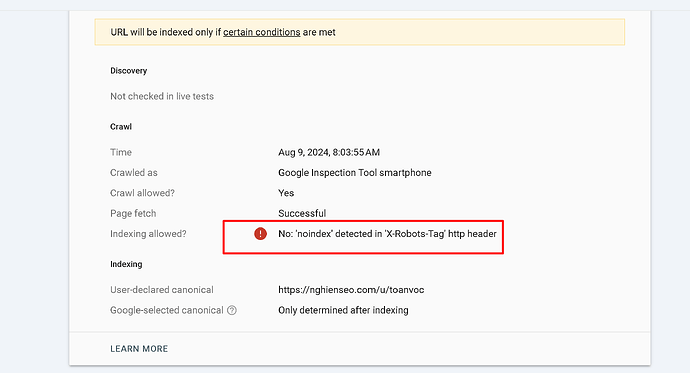Image resolution: width=690 pixels, height=373 pixels.
Task: Click the LEARN MORE button
Action: tap(139, 349)
